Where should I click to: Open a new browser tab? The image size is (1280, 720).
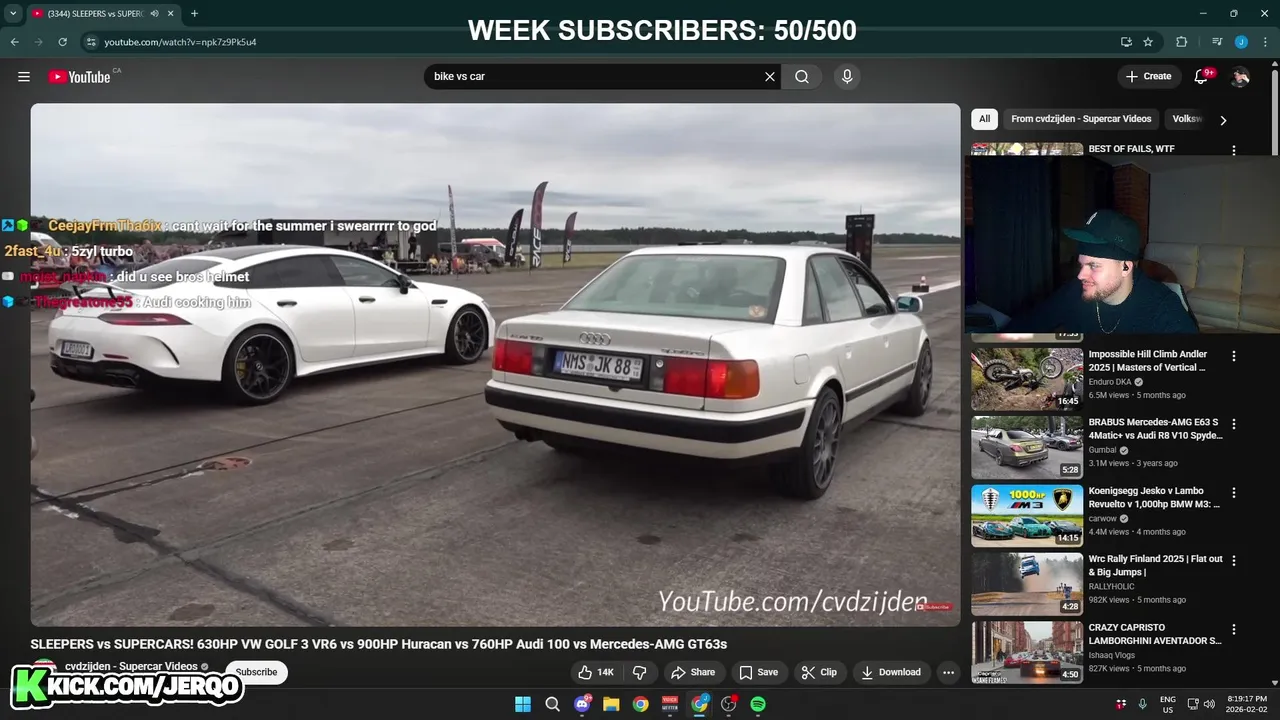click(194, 14)
